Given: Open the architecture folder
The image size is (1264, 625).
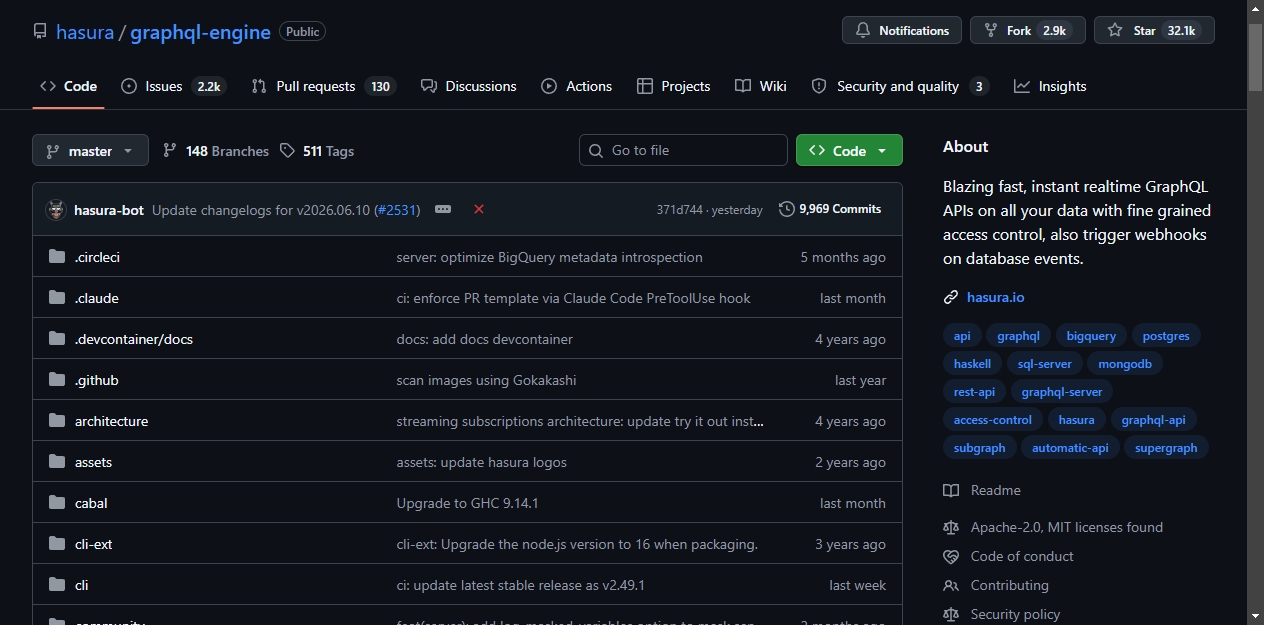Looking at the screenshot, I should (111, 421).
